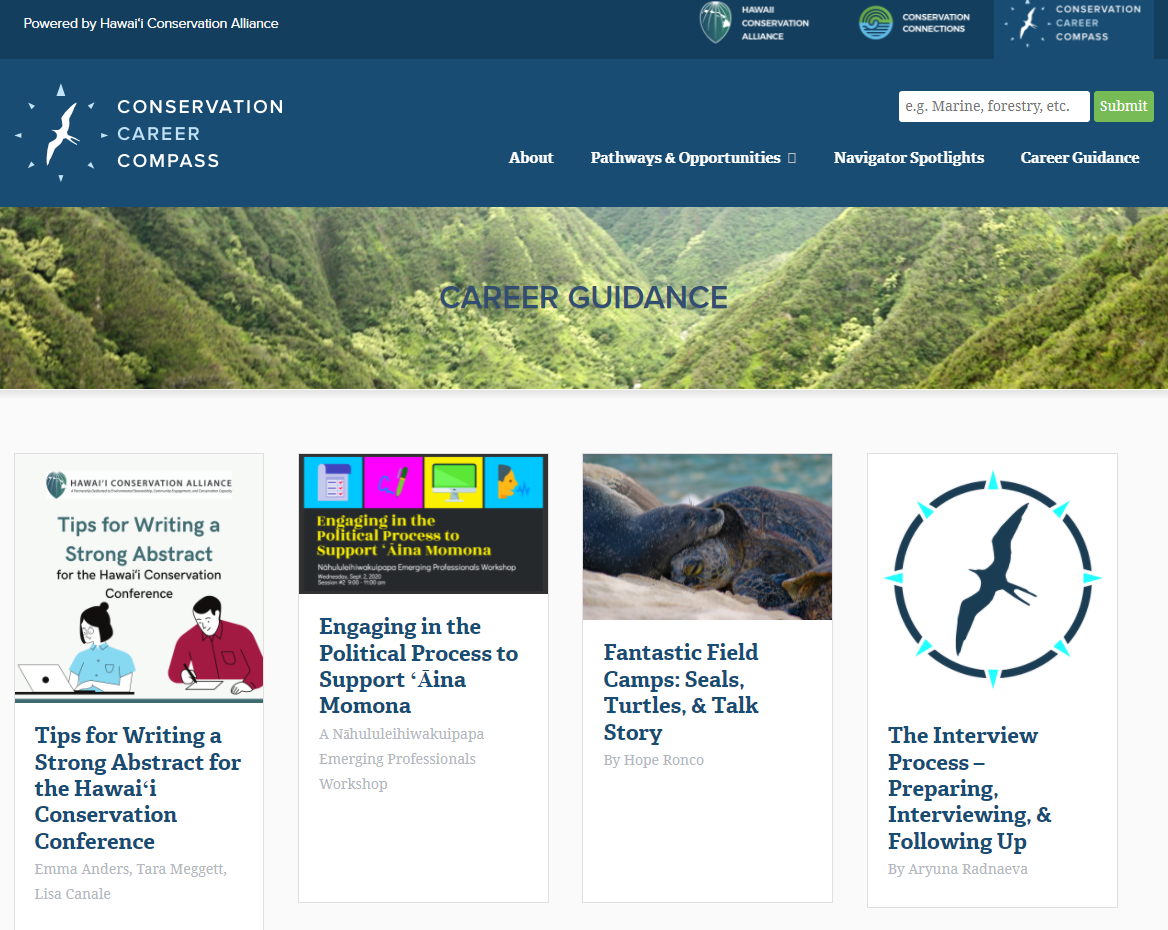This screenshot has width=1168, height=930.
Task: Open Engaging in the Political Process title
Action: coord(418,666)
